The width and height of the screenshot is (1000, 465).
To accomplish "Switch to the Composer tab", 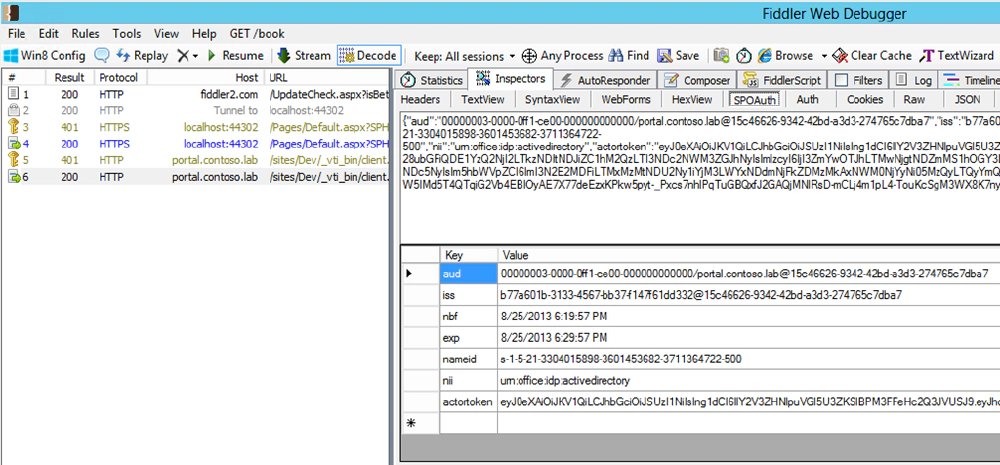I will [x=696, y=80].
